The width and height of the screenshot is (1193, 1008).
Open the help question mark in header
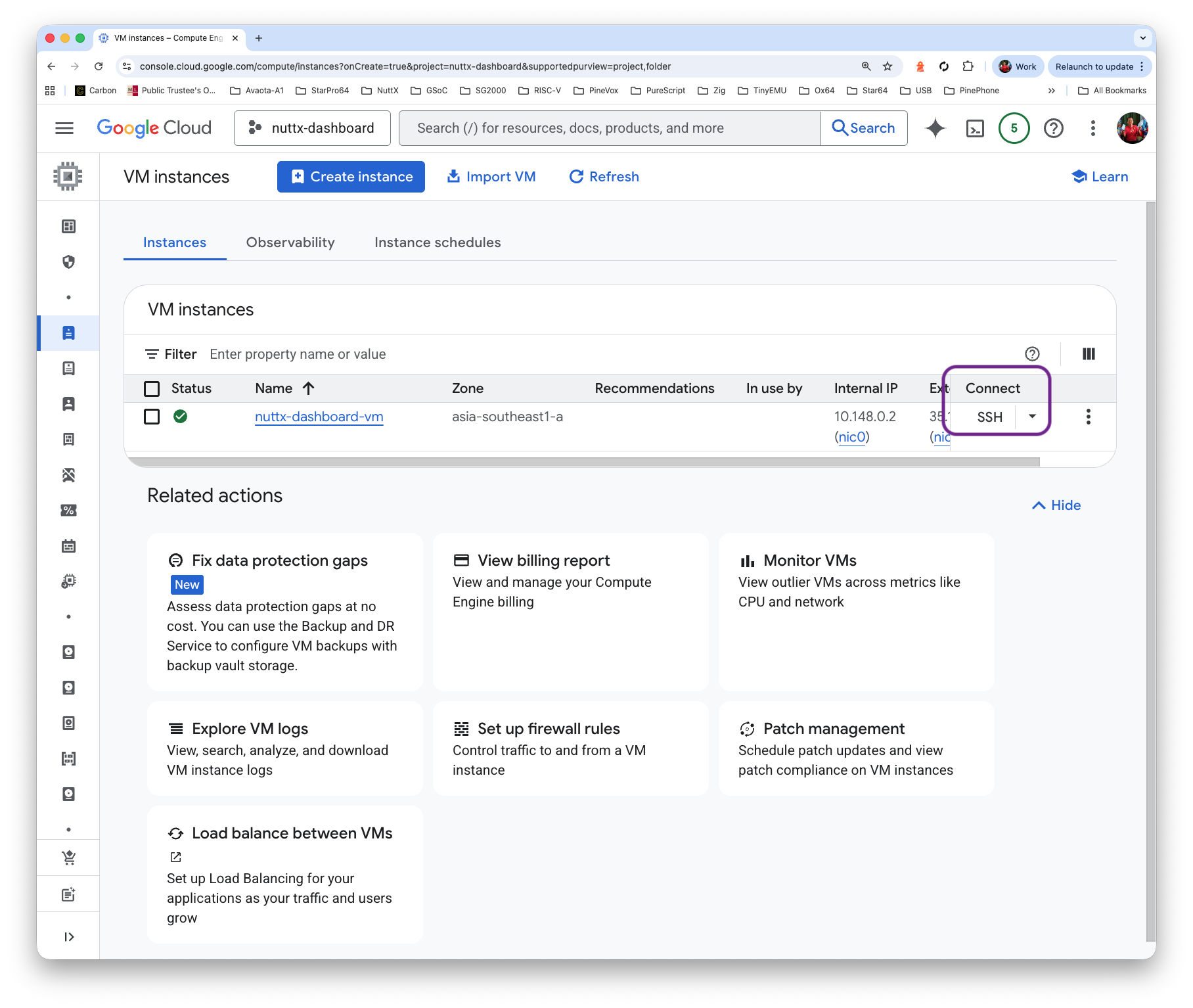click(1053, 128)
